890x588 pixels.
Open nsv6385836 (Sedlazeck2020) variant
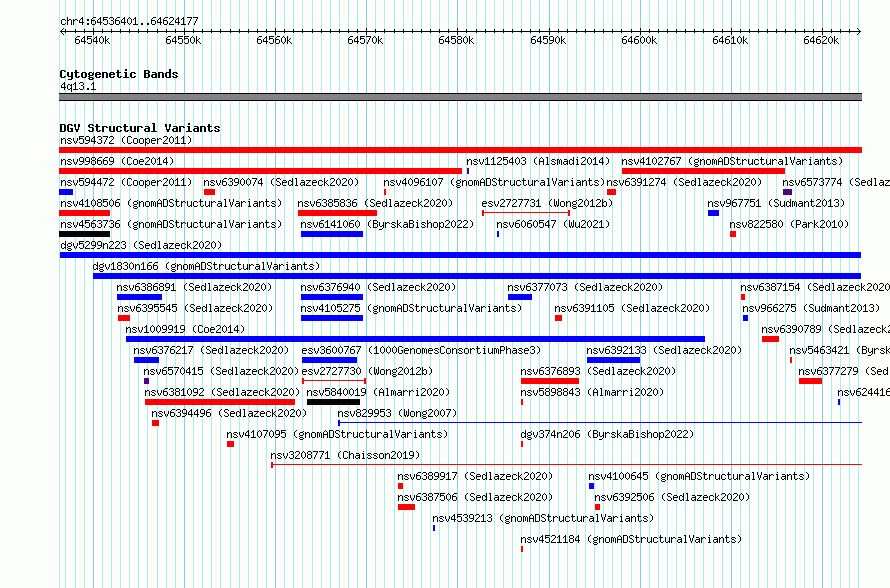[375, 203]
